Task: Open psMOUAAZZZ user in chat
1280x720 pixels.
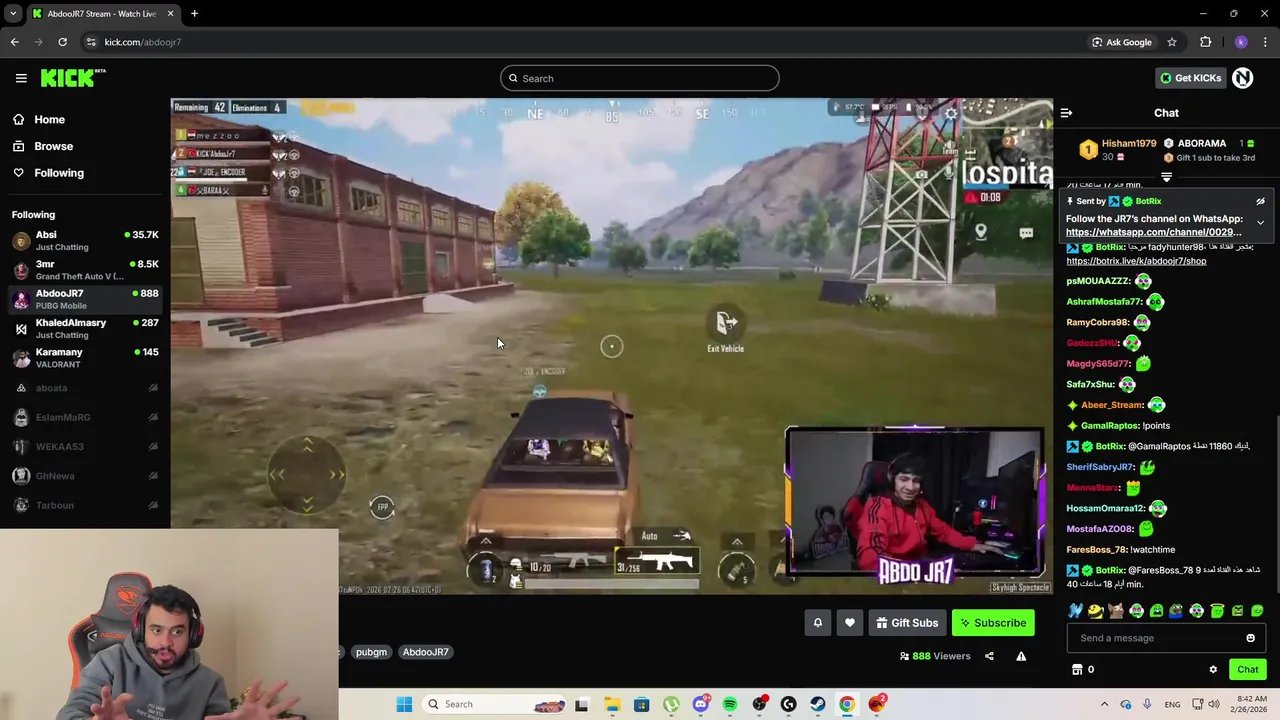Action: [1098, 281]
